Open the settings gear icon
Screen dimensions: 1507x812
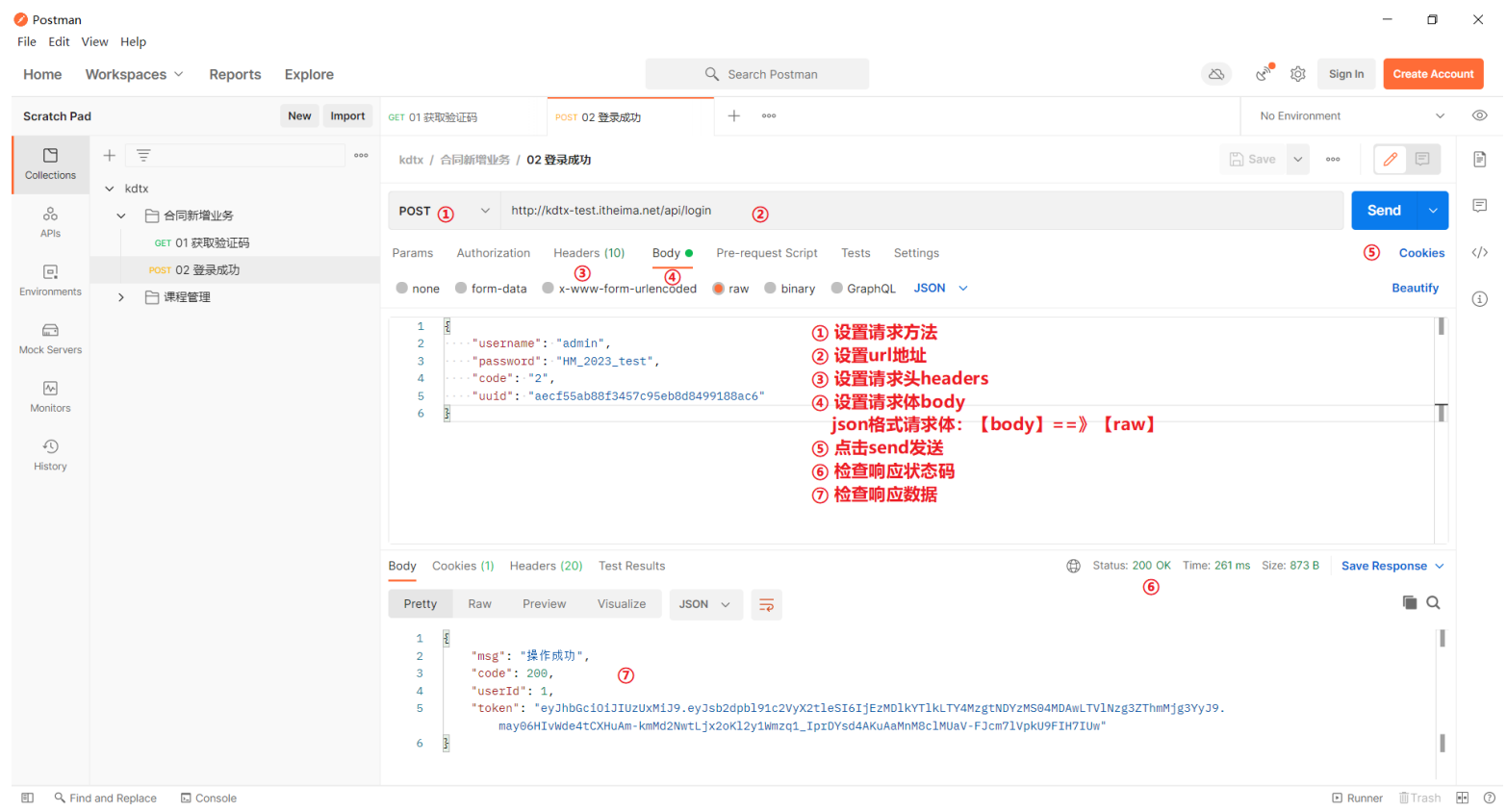pyautogui.click(x=1298, y=74)
